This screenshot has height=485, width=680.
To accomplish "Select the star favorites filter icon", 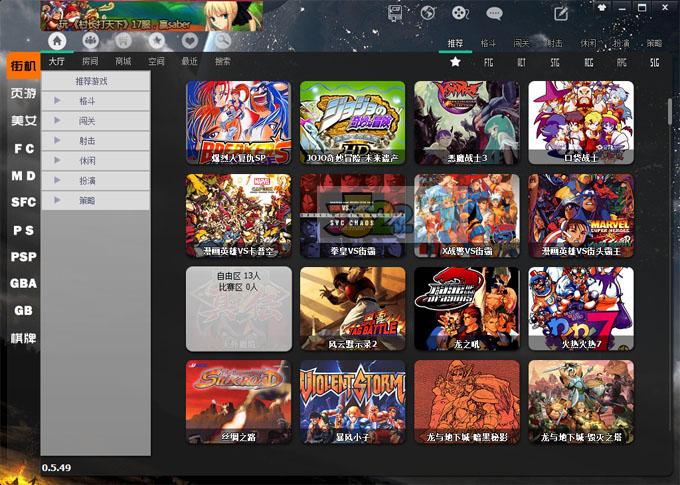I will (456, 62).
